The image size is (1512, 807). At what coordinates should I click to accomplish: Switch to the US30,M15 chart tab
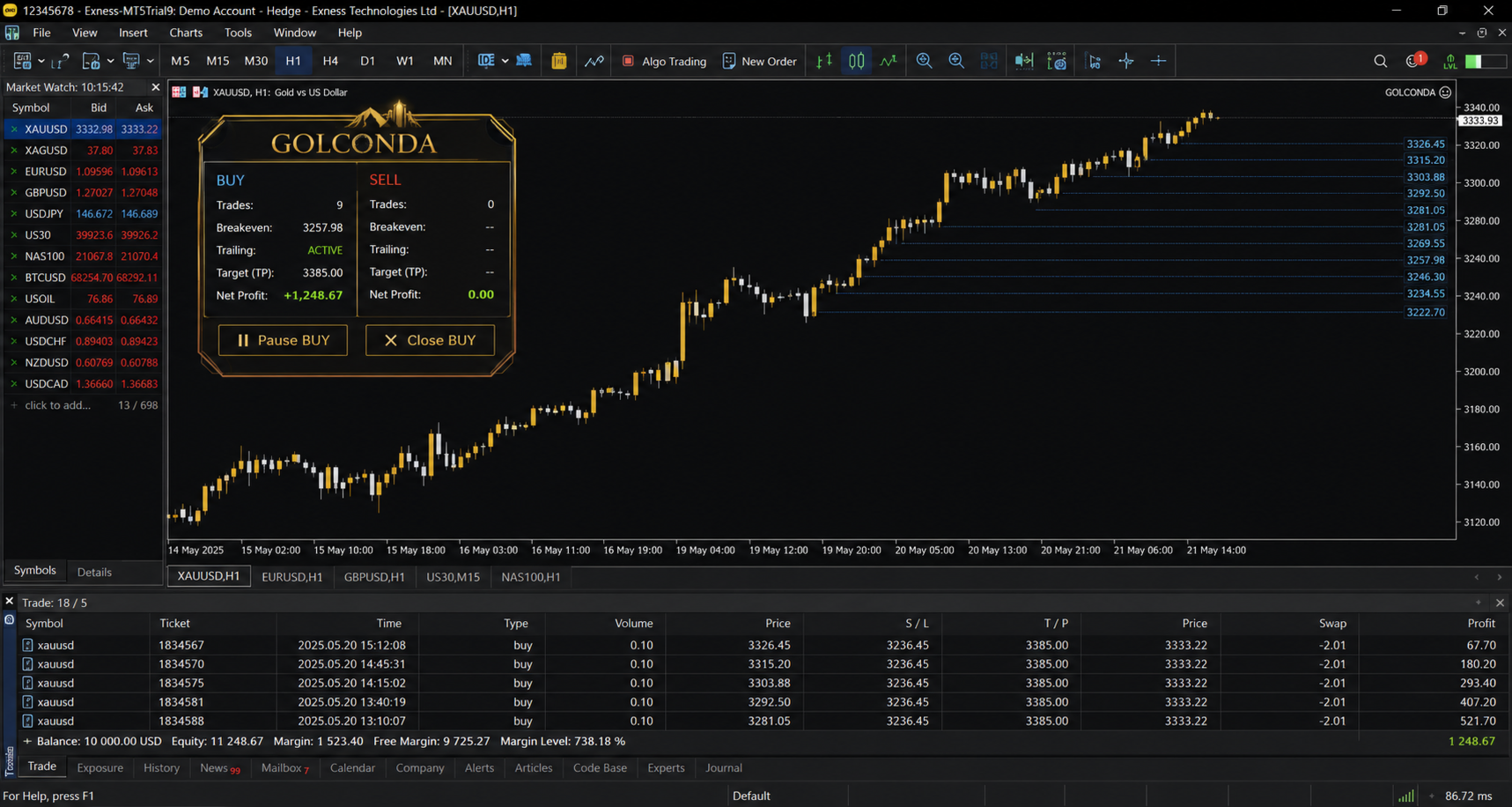pyautogui.click(x=453, y=577)
